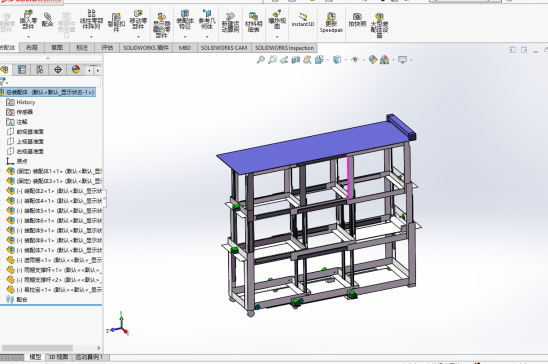Click feature tree filter funnel icon
This screenshot has width=548, height=364.
click(3, 82)
